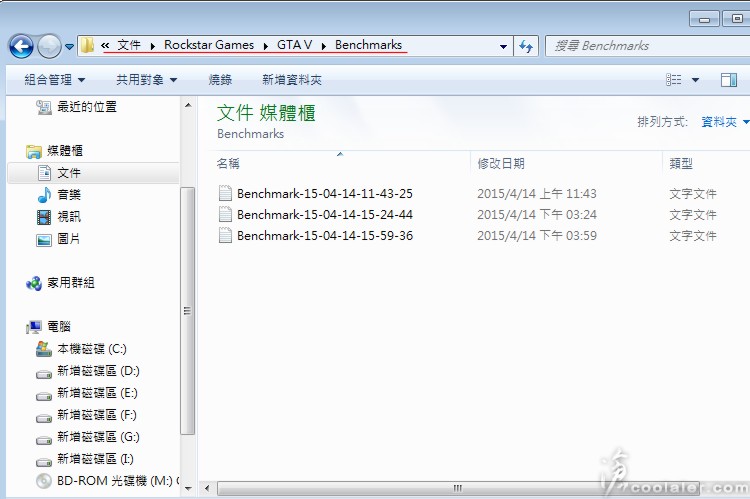Refresh the Benchmarks folder view
The width and height of the screenshot is (750, 499).
pos(526,46)
